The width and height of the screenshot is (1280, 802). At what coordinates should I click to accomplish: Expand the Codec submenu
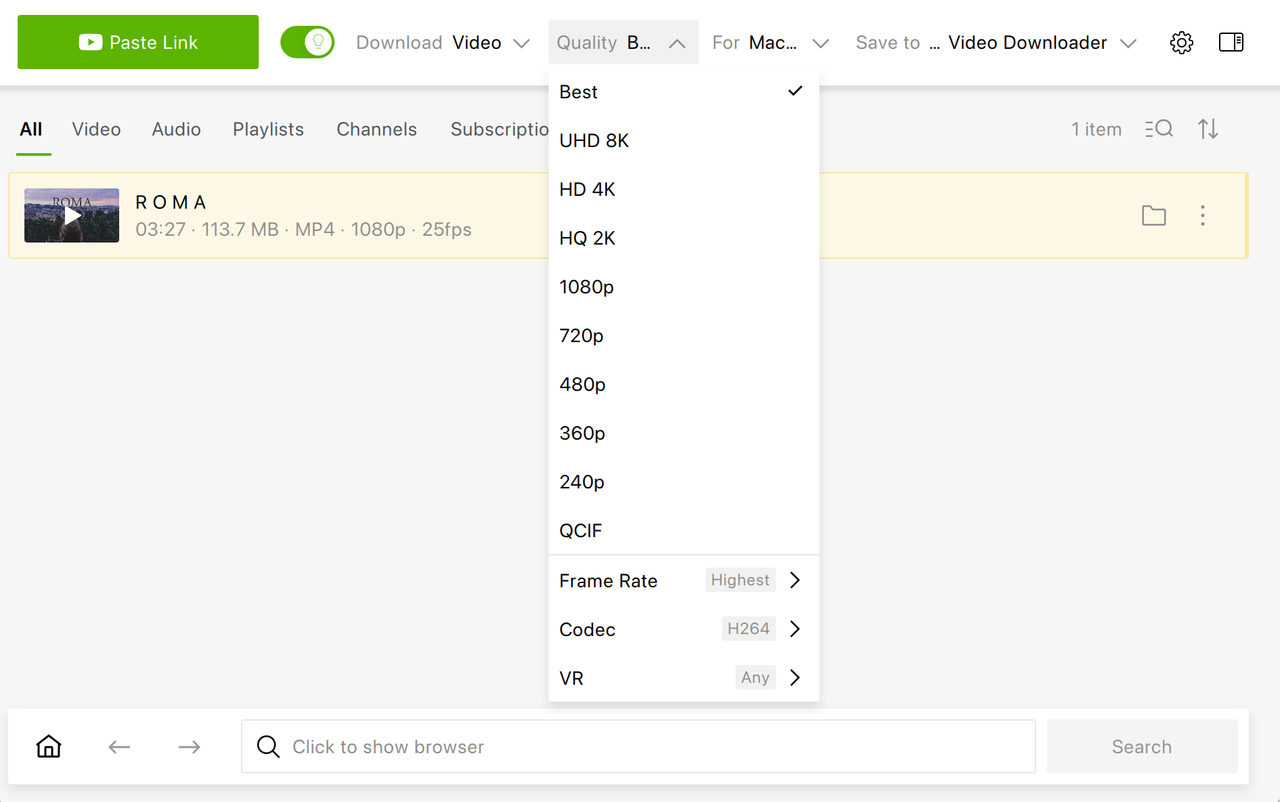click(x=684, y=630)
